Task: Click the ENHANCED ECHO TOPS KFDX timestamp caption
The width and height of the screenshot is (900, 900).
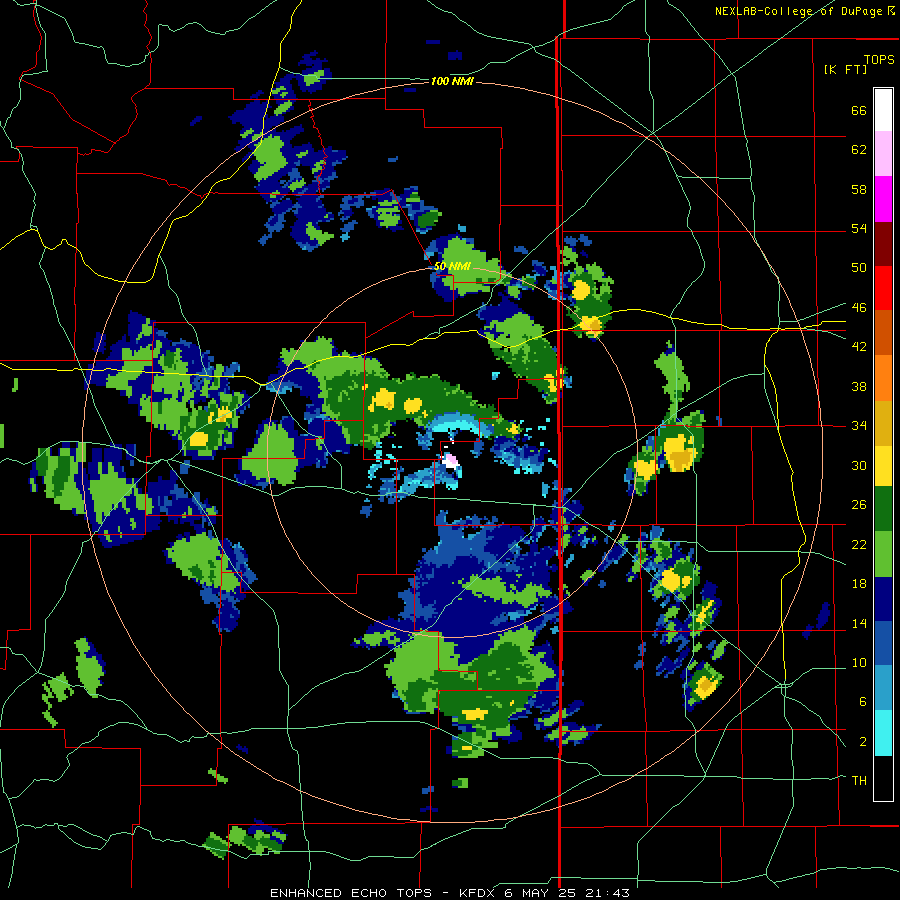Action: coord(449,893)
